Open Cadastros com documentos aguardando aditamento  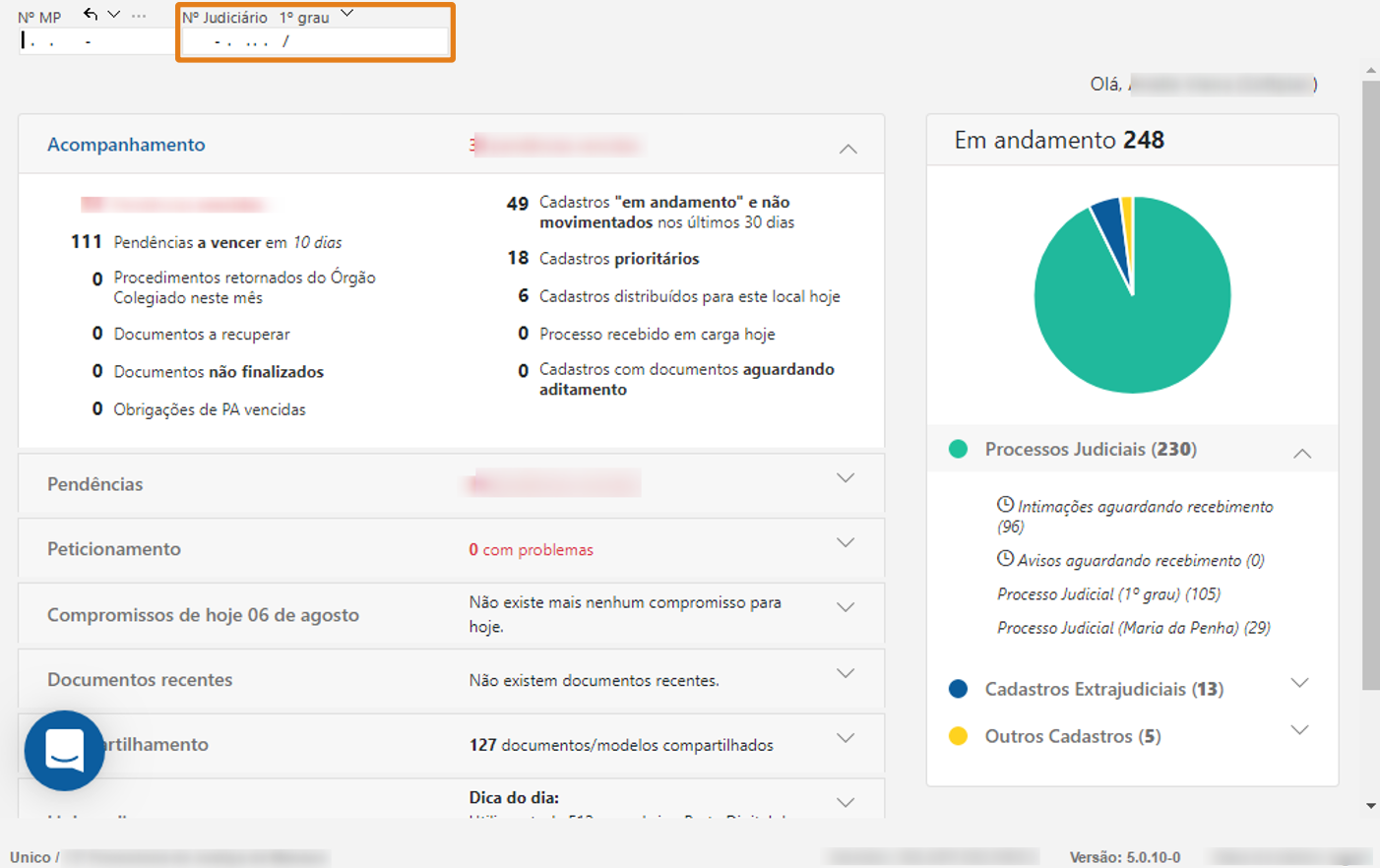pyautogui.click(x=676, y=379)
